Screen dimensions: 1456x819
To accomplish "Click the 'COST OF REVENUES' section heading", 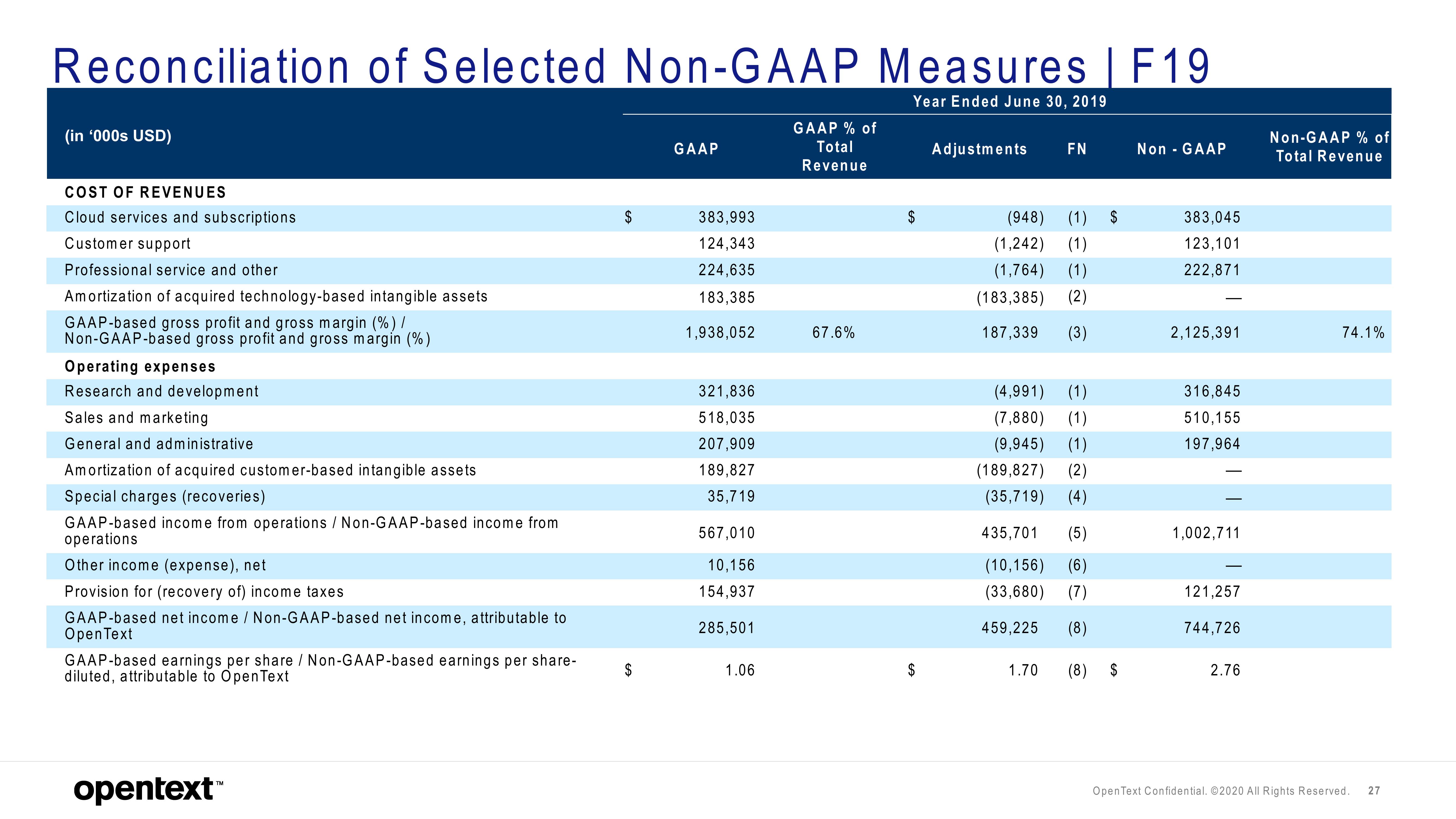I will 145,193.
